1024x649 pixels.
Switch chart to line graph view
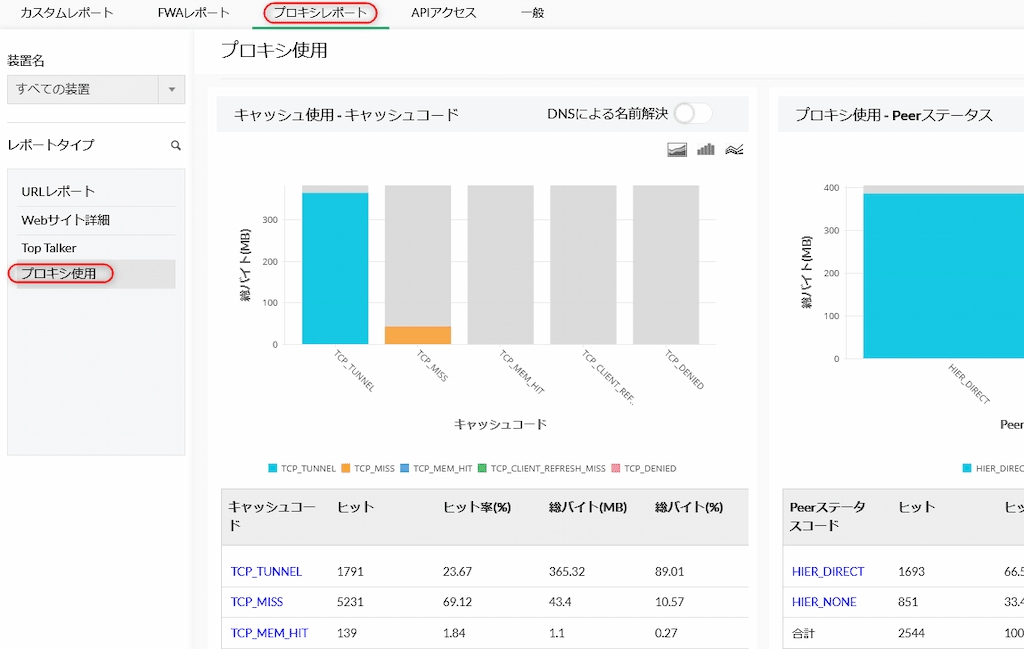click(x=735, y=150)
